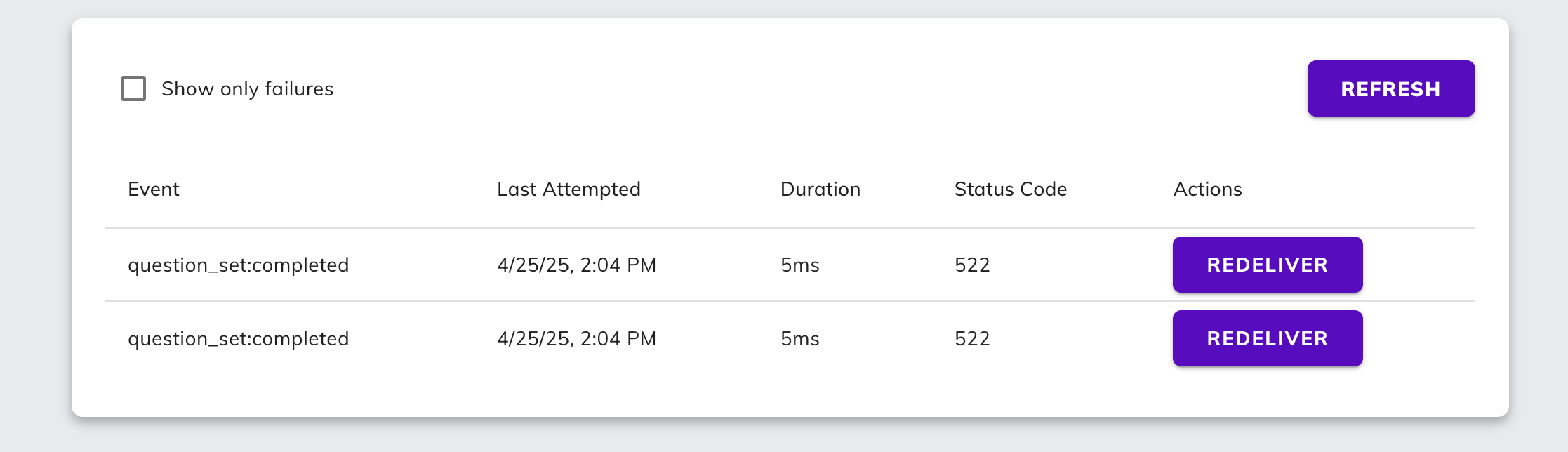This screenshot has width=1568, height=452.
Task: Enable the Show only failures checkbox
Action: pos(133,88)
